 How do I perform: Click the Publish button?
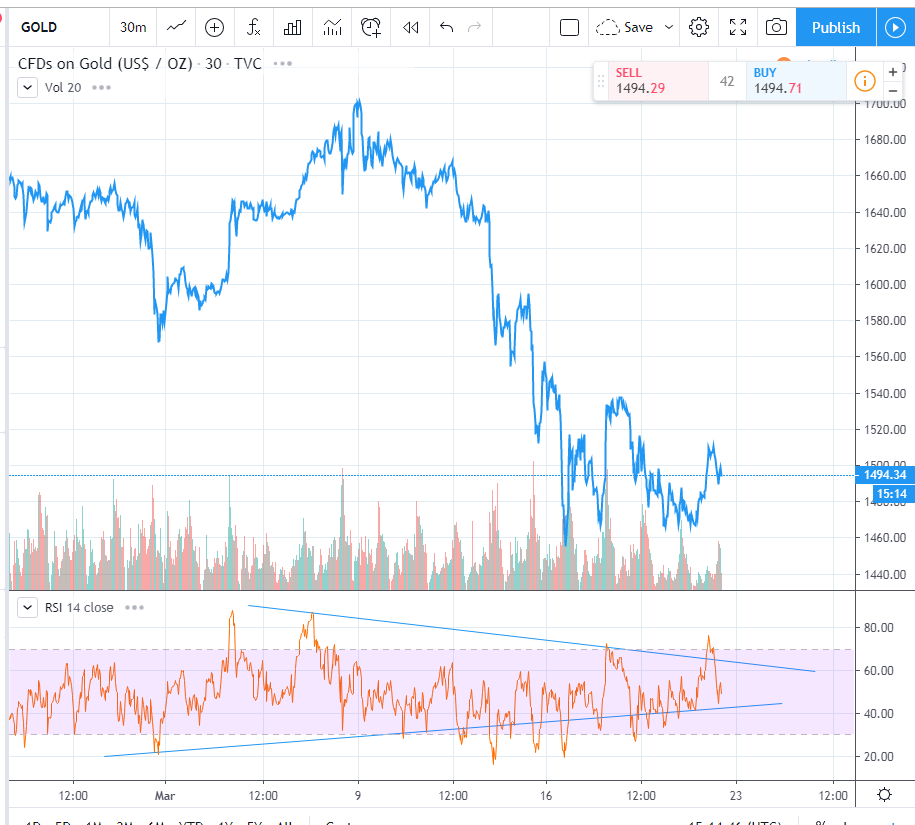click(836, 27)
